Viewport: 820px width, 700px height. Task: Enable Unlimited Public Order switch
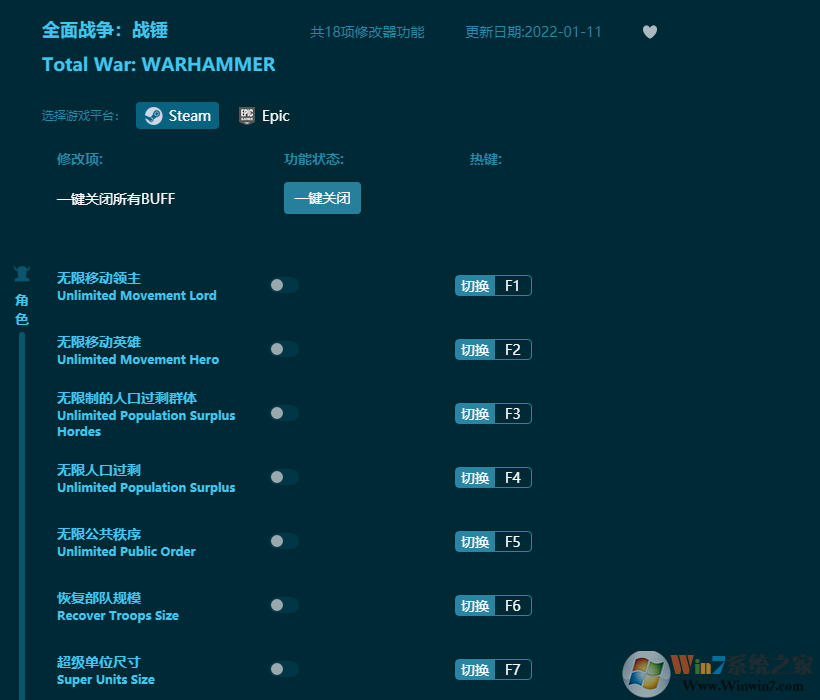click(284, 541)
